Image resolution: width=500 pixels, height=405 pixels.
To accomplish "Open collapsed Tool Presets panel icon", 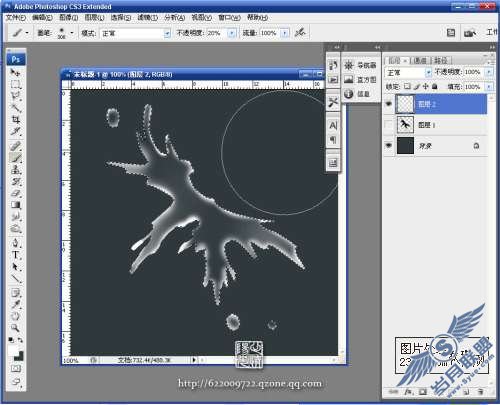I will pos(333,102).
